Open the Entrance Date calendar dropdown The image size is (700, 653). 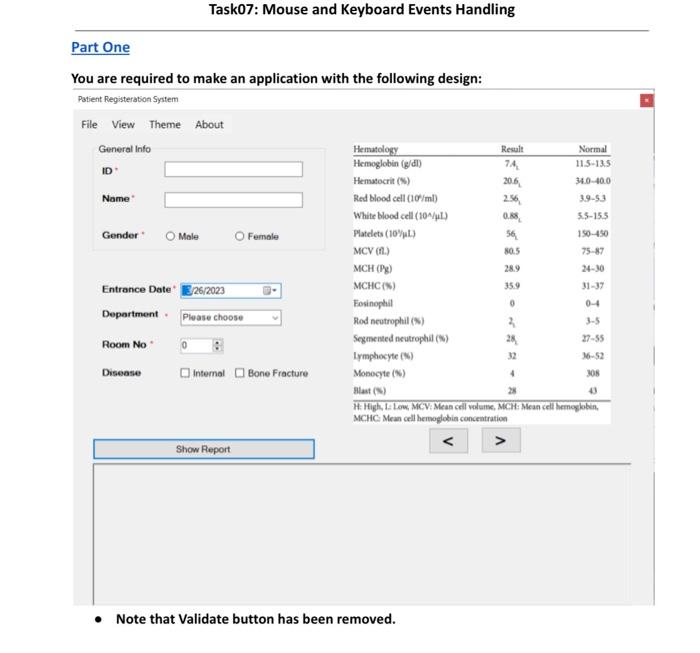click(x=270, y=291)
